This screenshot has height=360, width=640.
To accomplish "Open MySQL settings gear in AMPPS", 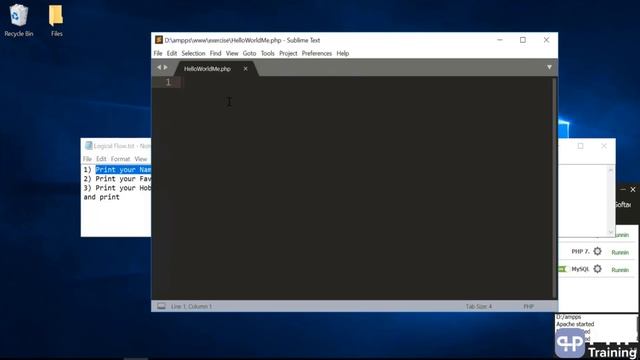I will [597, 269].
